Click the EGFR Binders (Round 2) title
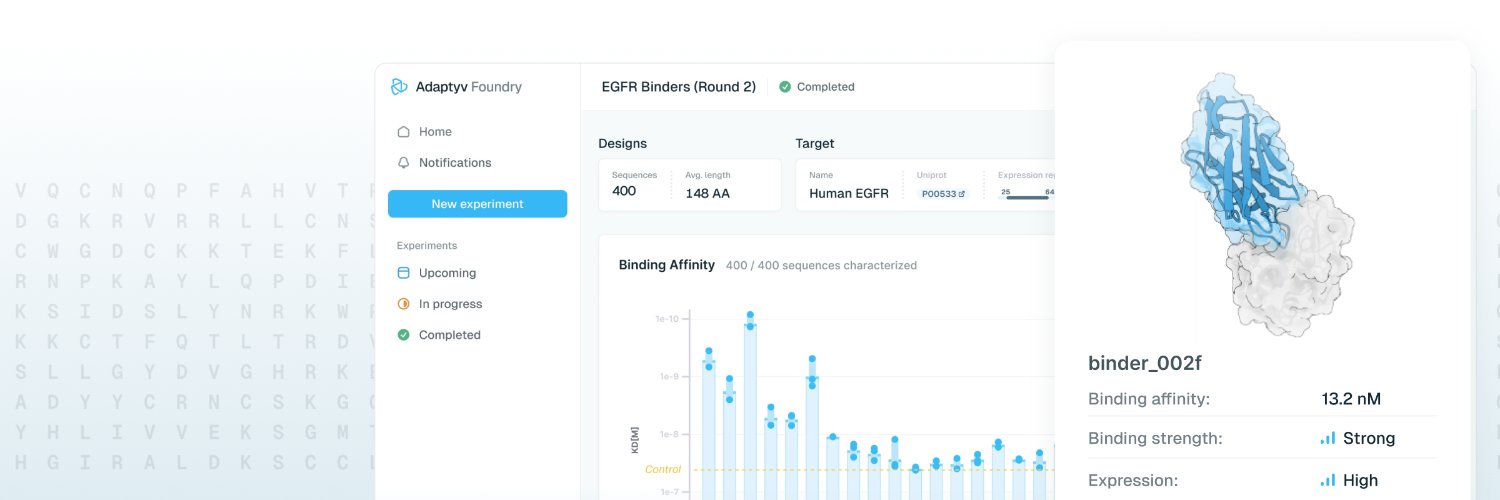 (x=678, y=87)
